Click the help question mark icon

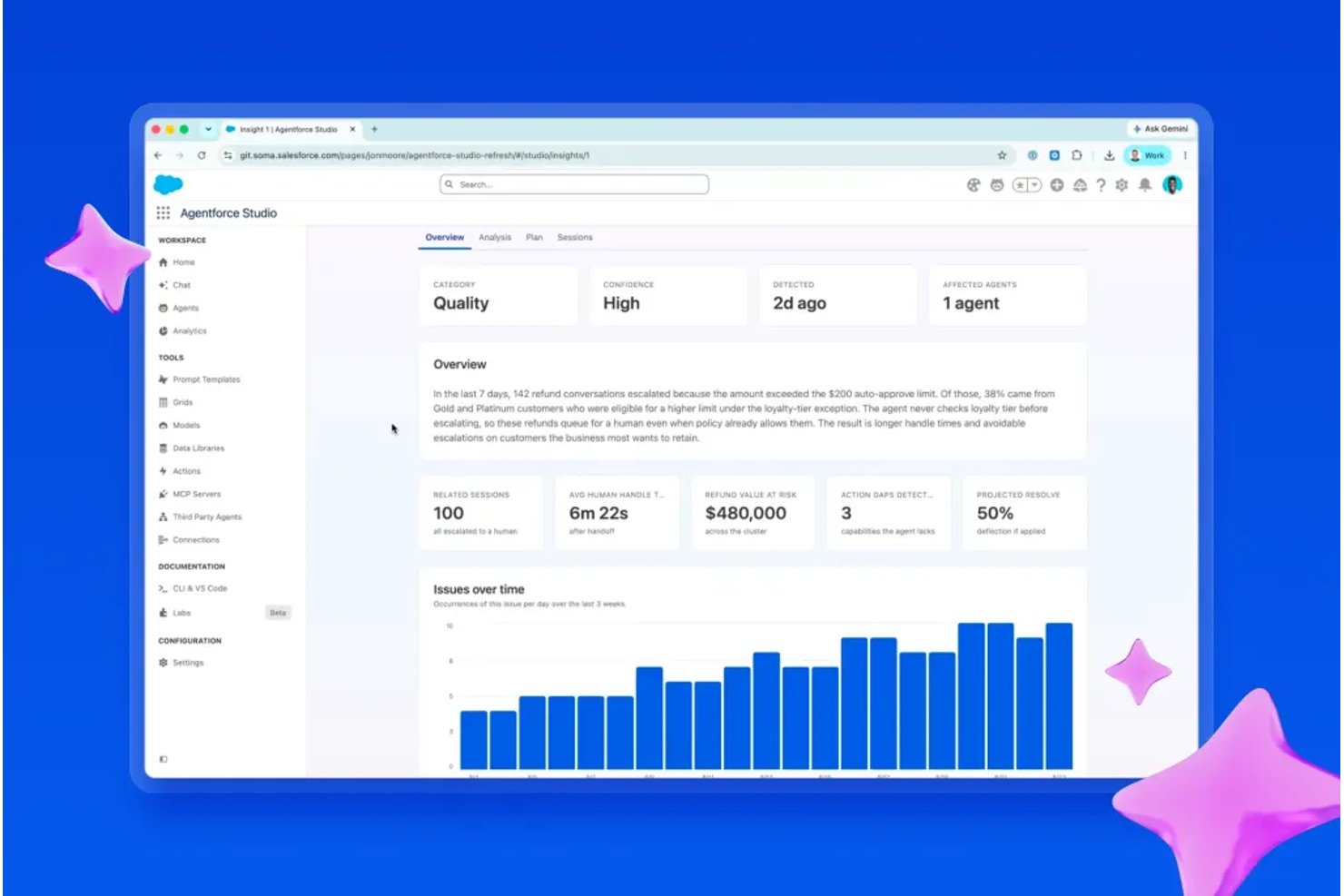[x=1101, y=185]
